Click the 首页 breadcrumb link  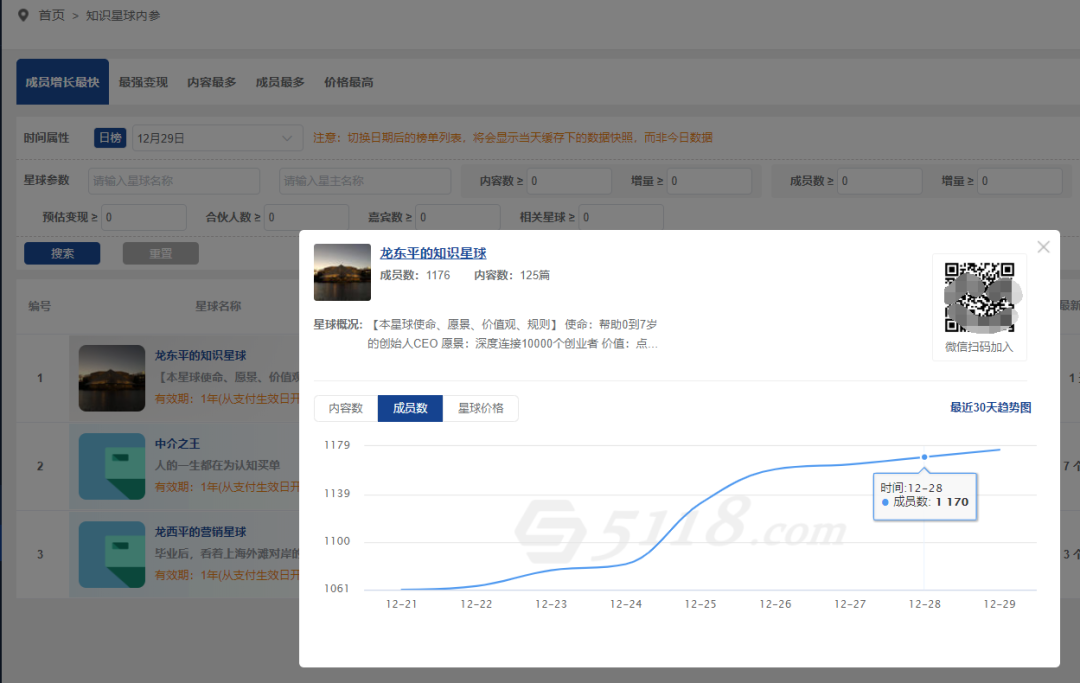51,15
